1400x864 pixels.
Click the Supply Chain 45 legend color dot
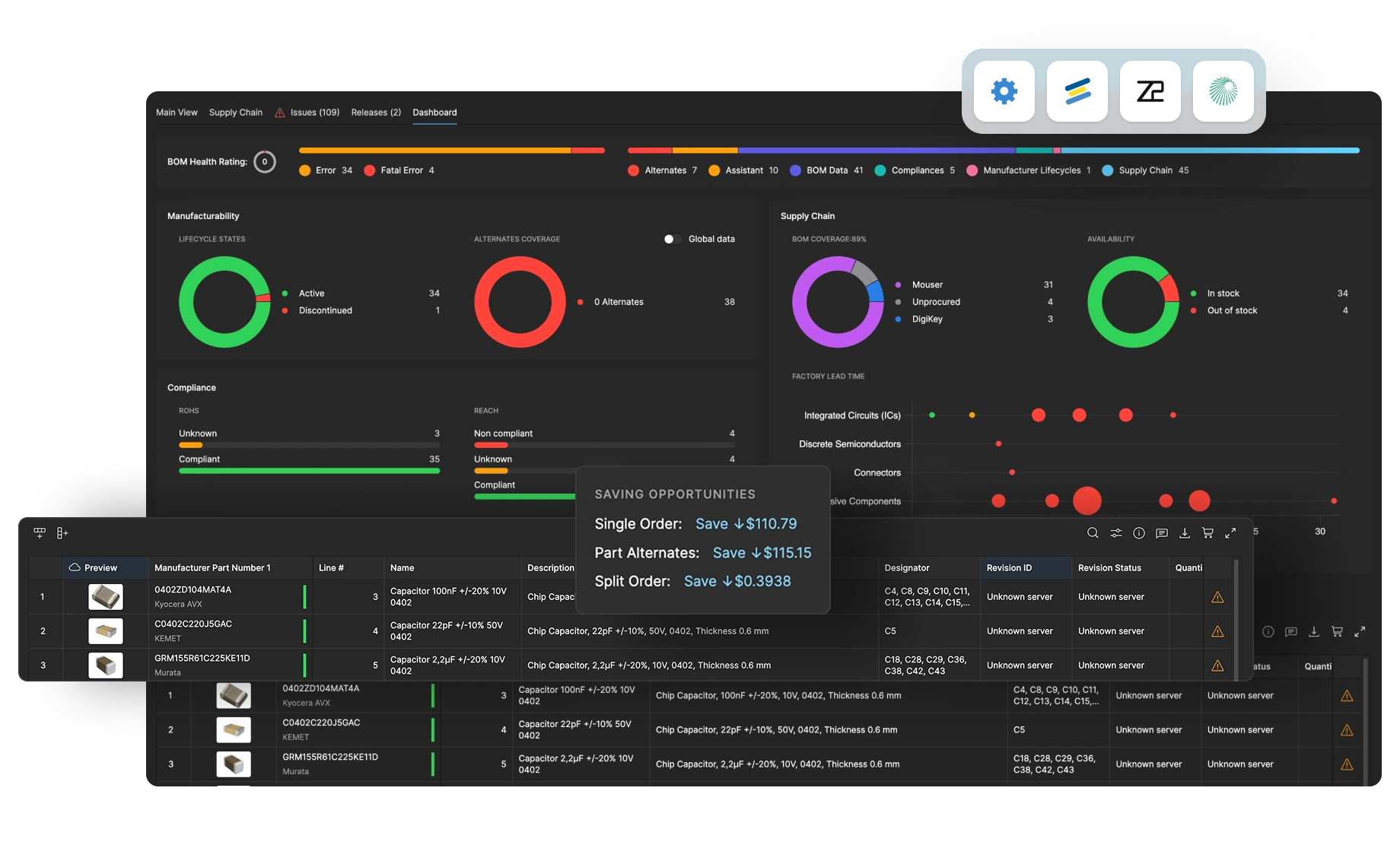tap(1108, 170)
